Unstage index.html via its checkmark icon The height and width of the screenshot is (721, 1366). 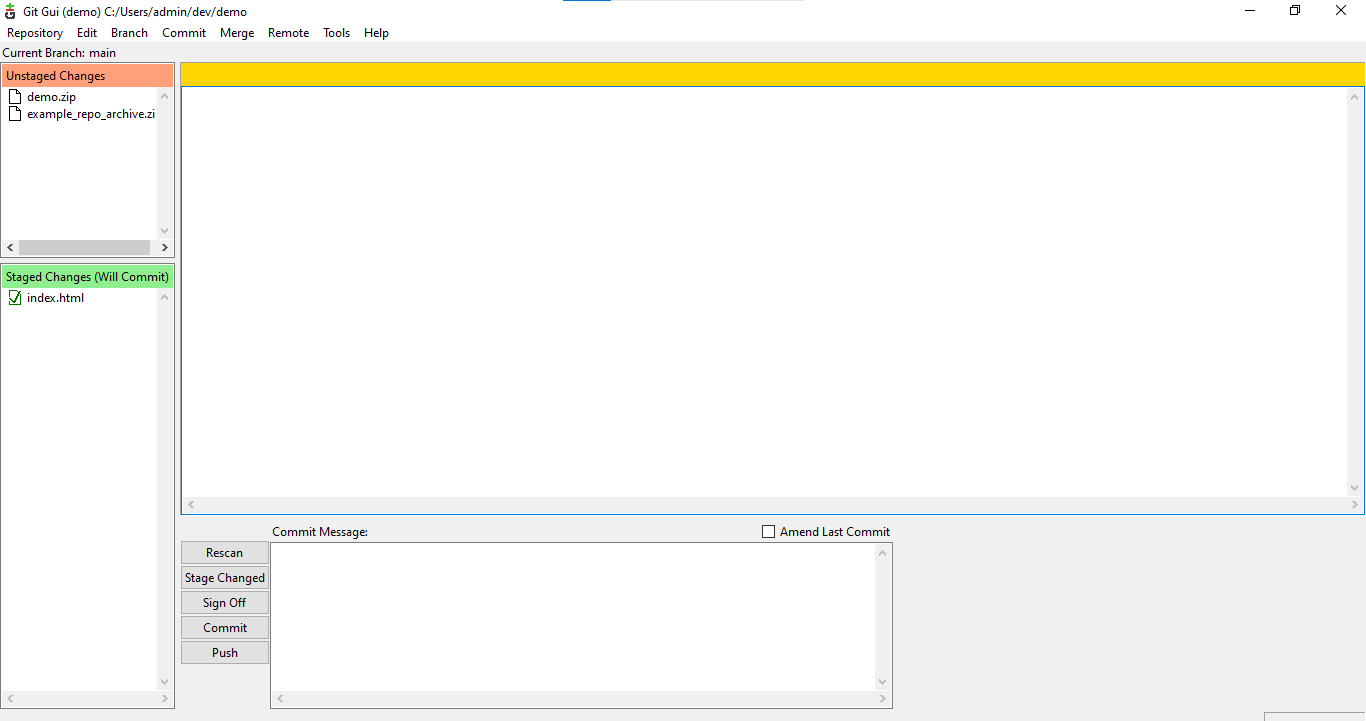[x=14, y=298]
